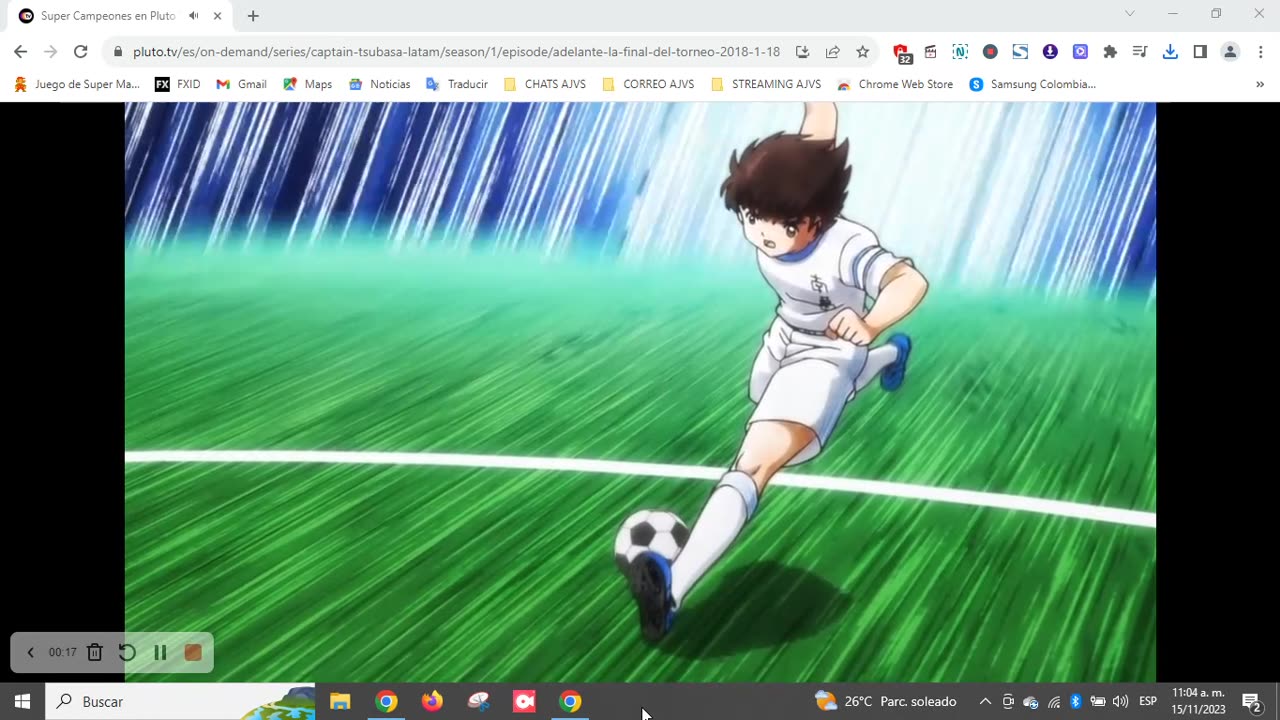Open the Bluetooth tray icon
1280x720 pixels.
(1076, 701)
